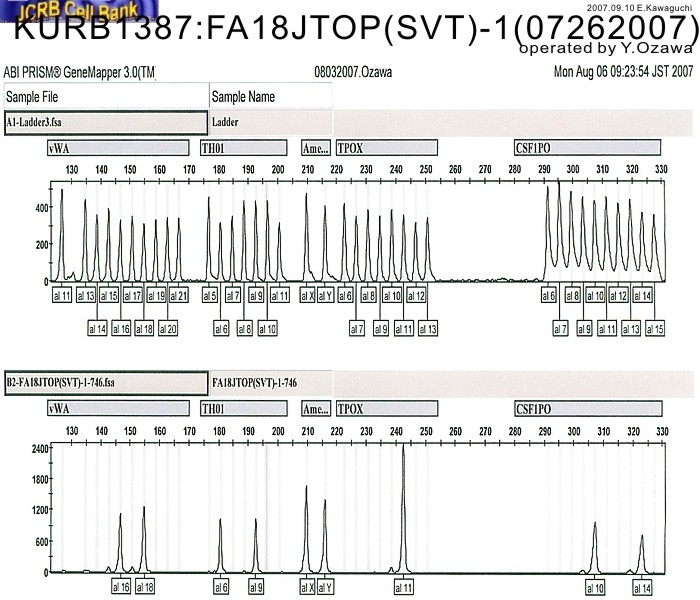Click the CSF1PO locus bar in the Ladder panel

(x=587, y=148)
